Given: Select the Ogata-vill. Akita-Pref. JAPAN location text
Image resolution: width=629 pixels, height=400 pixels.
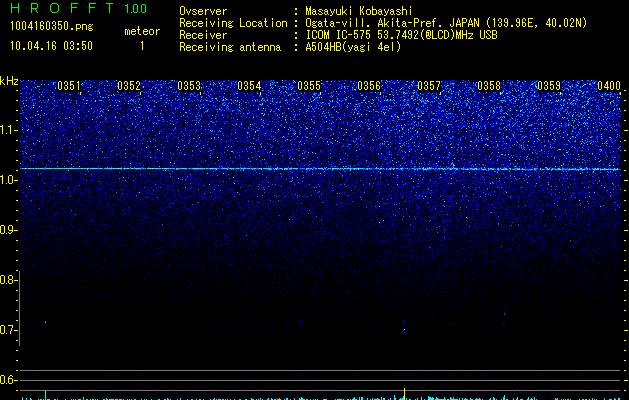Looking at the screenshot, I should coord(446,24).
